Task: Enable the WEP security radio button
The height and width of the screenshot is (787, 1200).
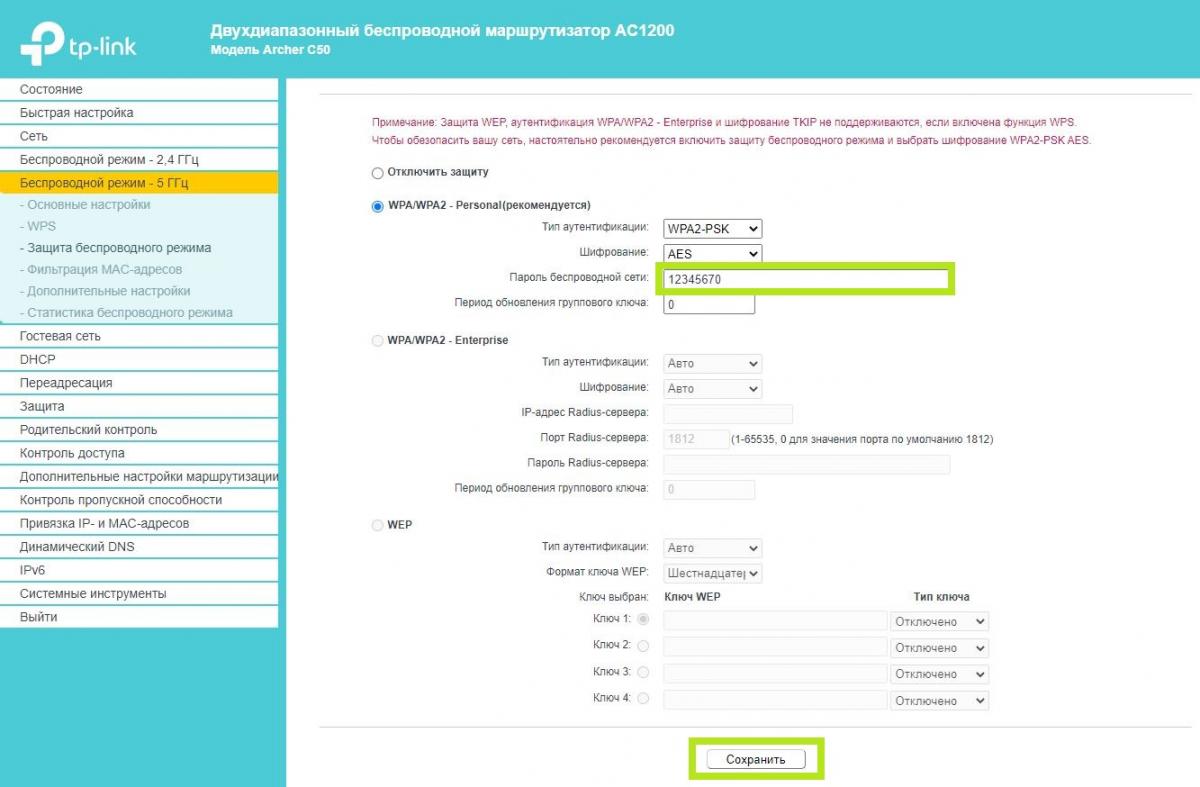Action: (378, 525)
